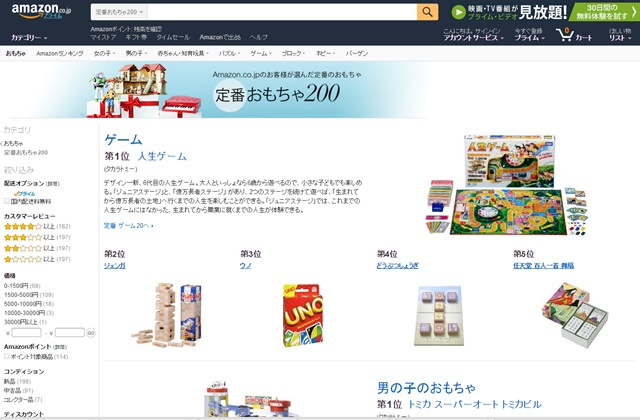640x420 pixels.
Task: Select the Amazonランキング tab
Action: point(60,53)
